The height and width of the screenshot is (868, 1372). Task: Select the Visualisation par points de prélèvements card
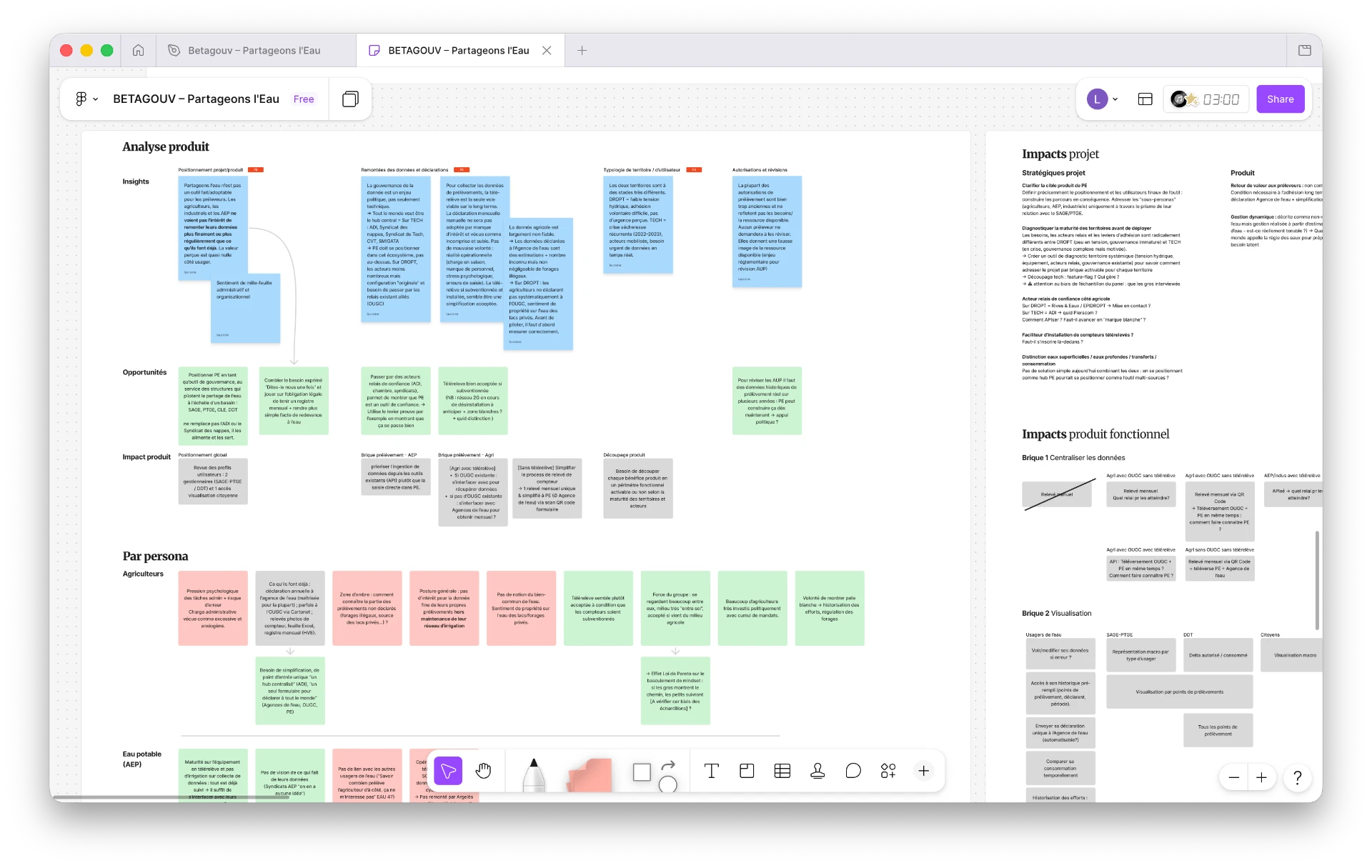click(x=1179, y=692)
